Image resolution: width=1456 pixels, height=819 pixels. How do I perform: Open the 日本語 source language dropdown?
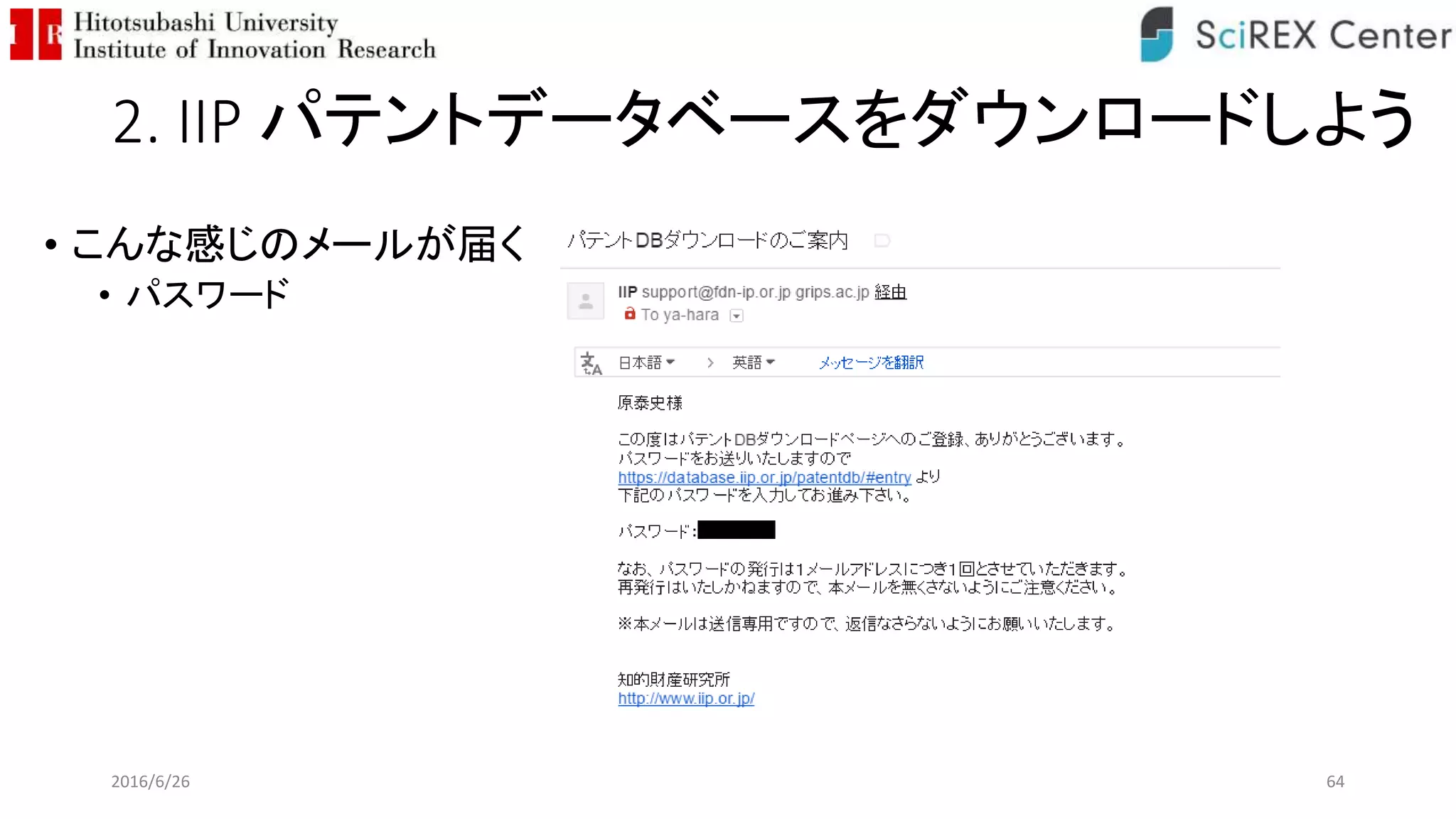click(x=646, y=363)
